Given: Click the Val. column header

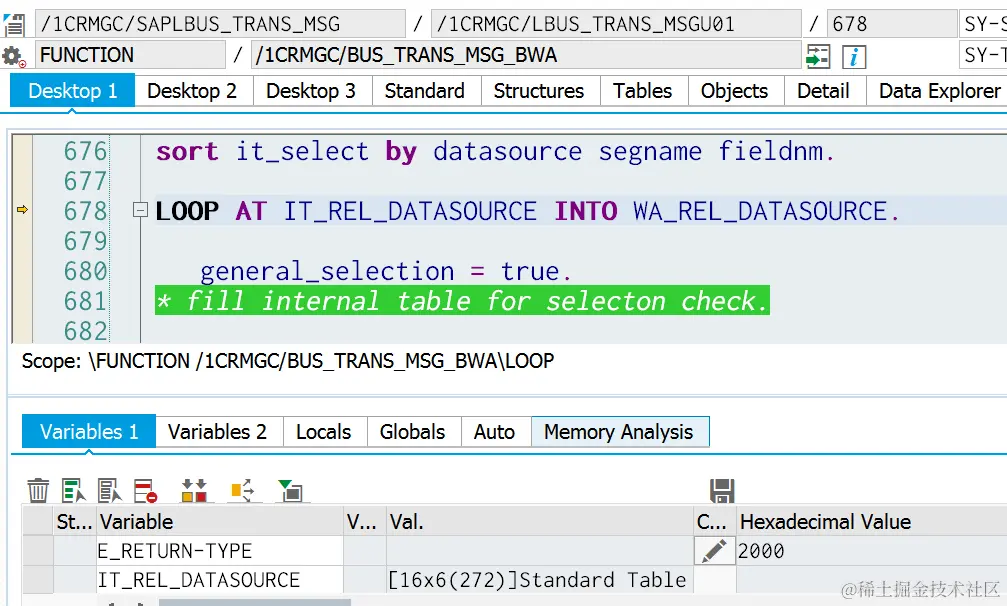Looking at the screenshot, I should pyautogui.click(x=539, y=521).
